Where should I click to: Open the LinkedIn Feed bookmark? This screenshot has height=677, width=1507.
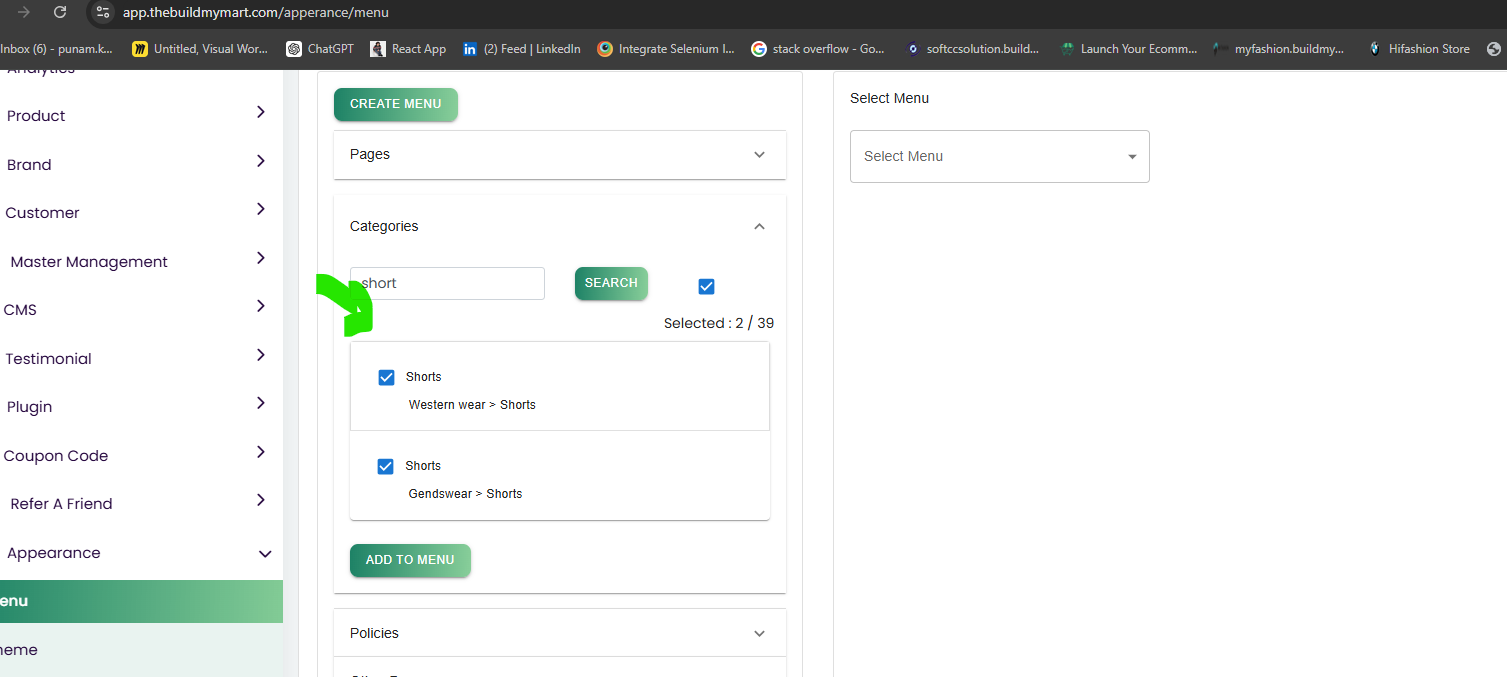pyautogui.click(x=521, y=48)
